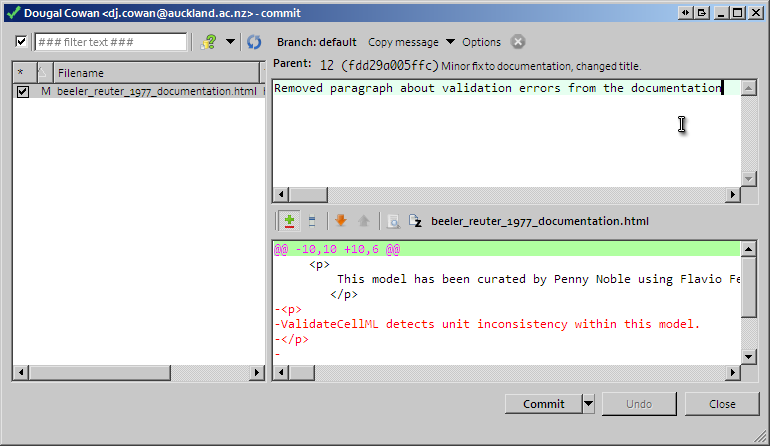Open the Copy message menu
This screenshot has height=446, width=770.
pyautogui.click(x=403, y=42)
